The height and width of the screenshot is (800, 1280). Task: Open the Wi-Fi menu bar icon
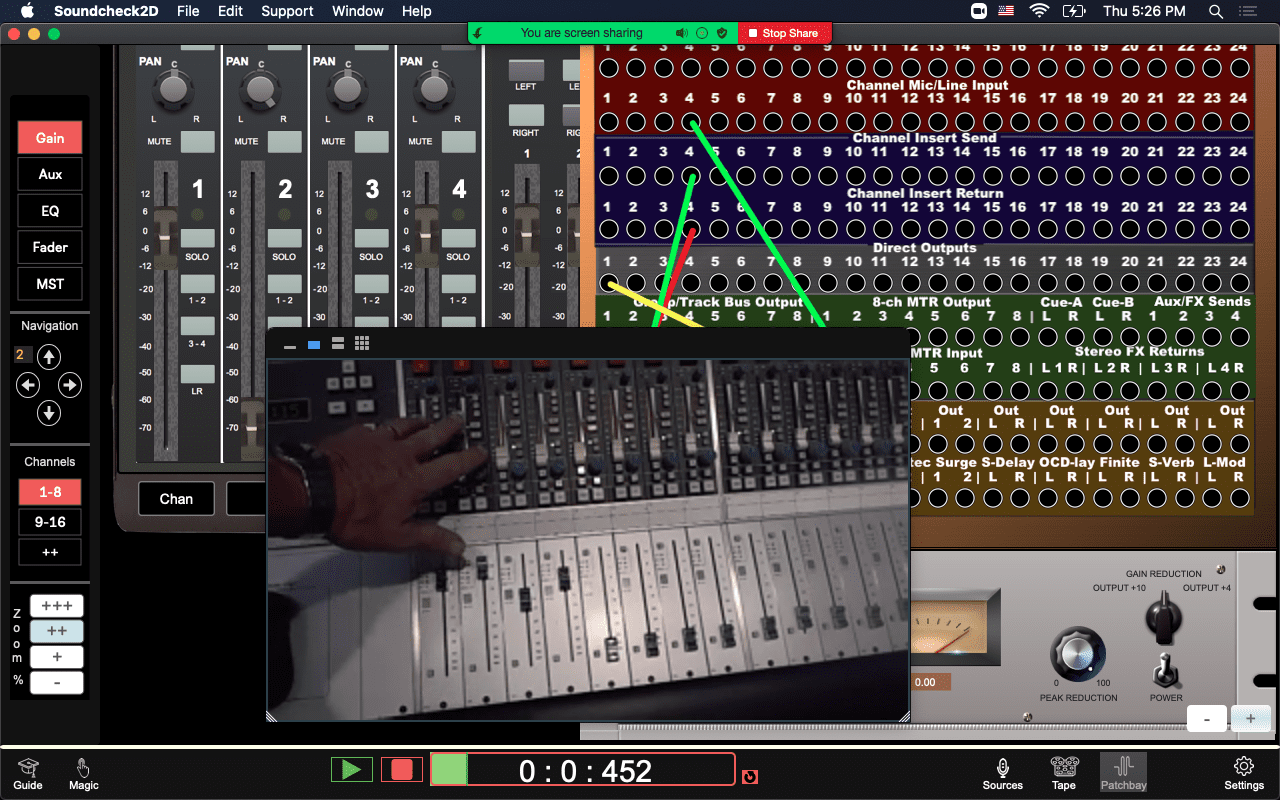point(1040,11)
